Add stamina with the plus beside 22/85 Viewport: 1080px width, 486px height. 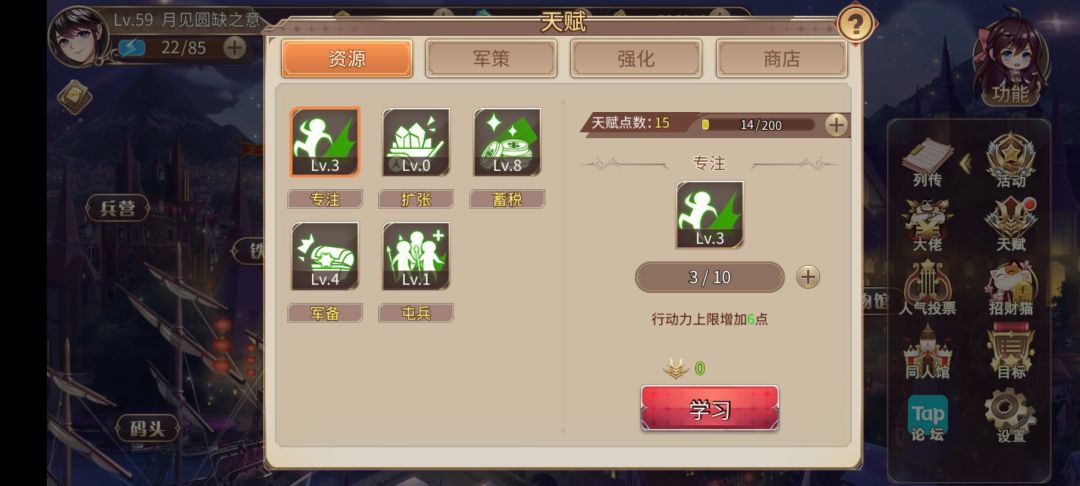234,47
